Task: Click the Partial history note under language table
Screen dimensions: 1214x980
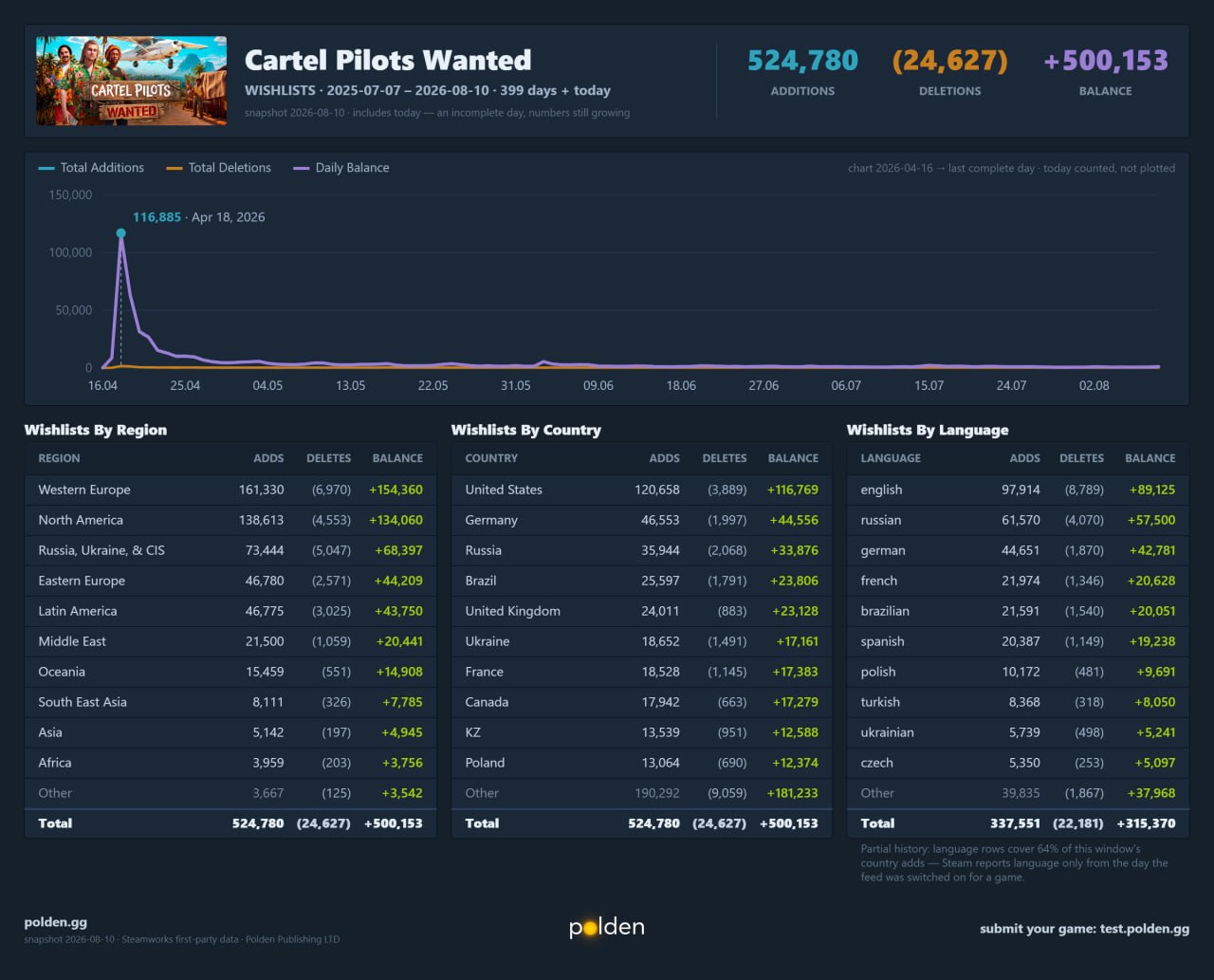Action: pyautogui.click(x=1014, y=863)
